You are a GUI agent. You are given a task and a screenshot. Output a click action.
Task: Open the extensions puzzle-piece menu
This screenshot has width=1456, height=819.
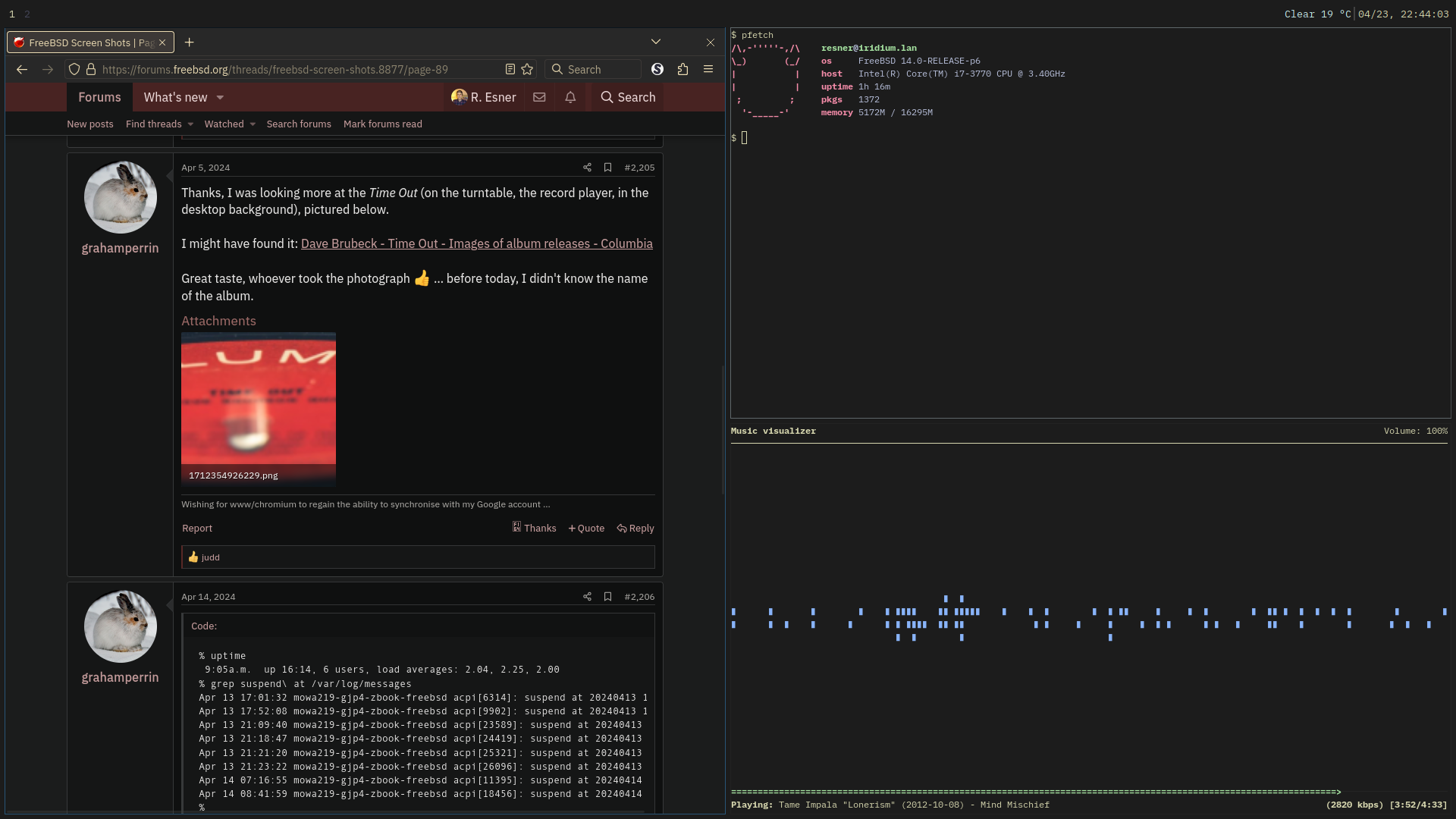click(682, 69)
